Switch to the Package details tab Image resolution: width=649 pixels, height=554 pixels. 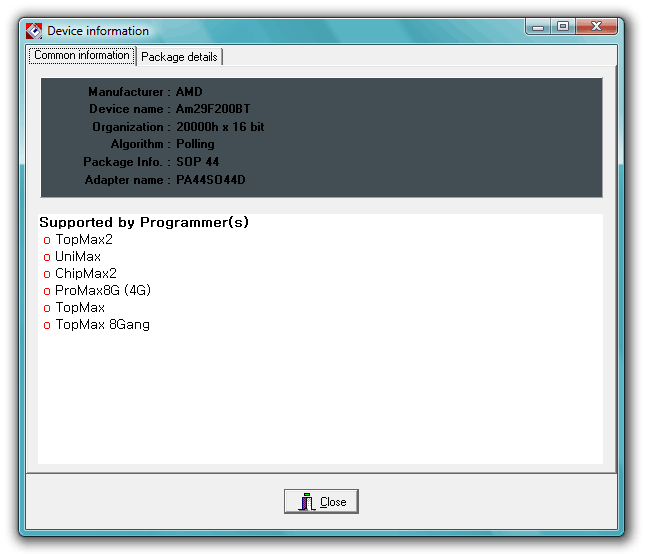coord(179,57)
